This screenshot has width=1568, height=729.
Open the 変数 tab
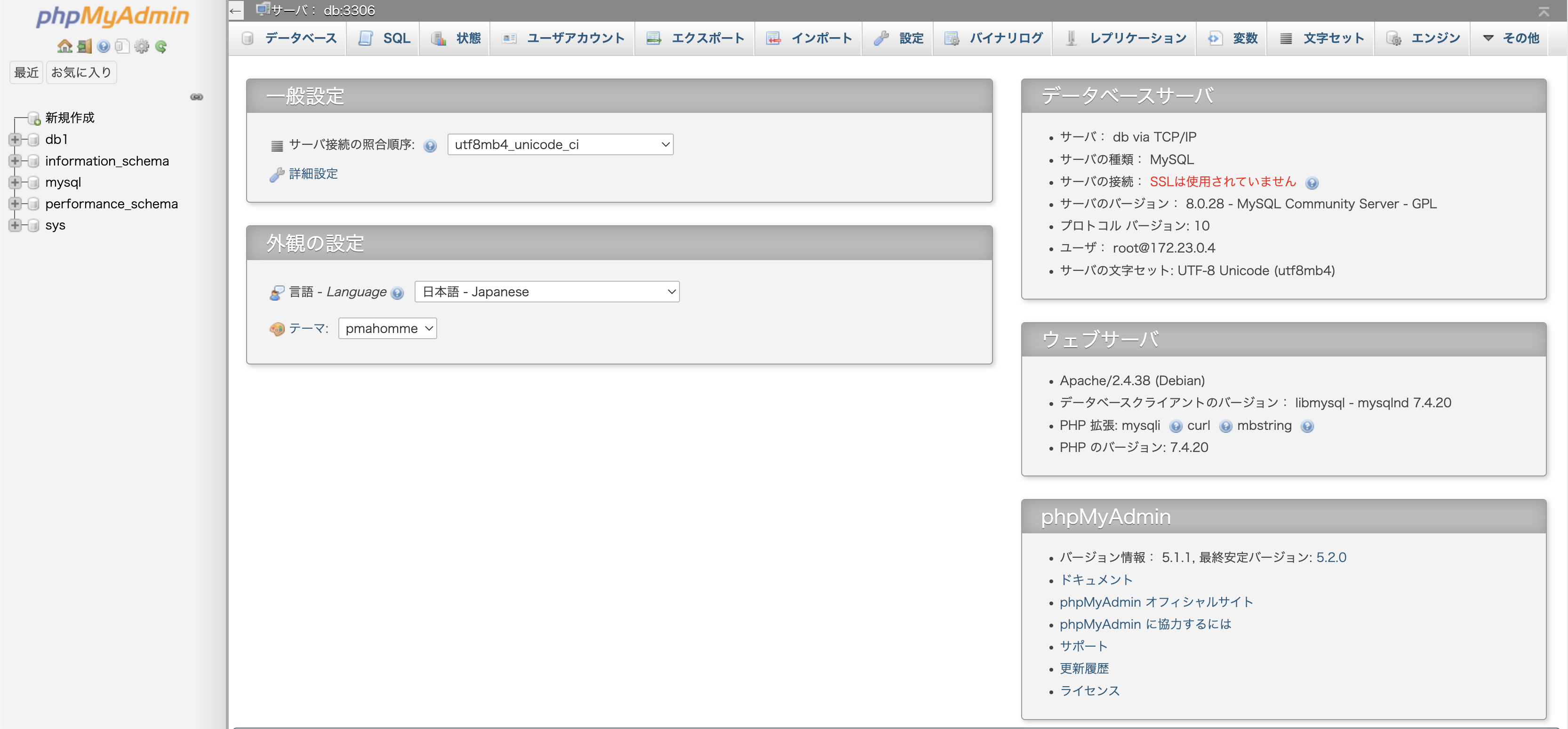pyautogui.click(x=1232, y=39)
